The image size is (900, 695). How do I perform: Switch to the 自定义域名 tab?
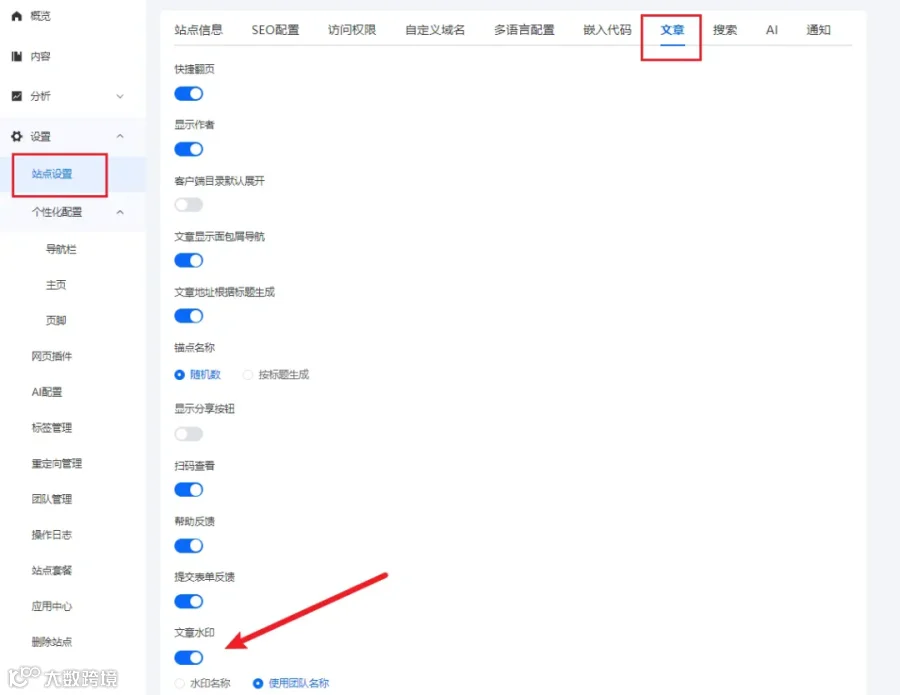click(x=435, y=30)
